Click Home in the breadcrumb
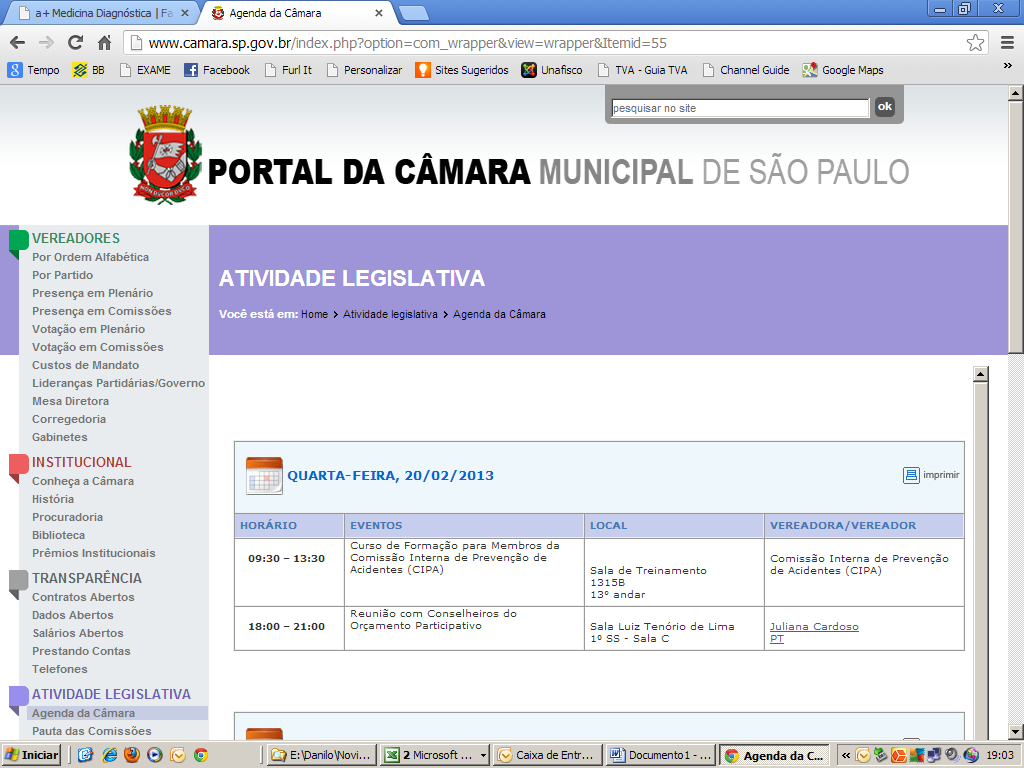Image resolution: width=1024 pixels, height=768 pixels. click(x=314, y=314)
